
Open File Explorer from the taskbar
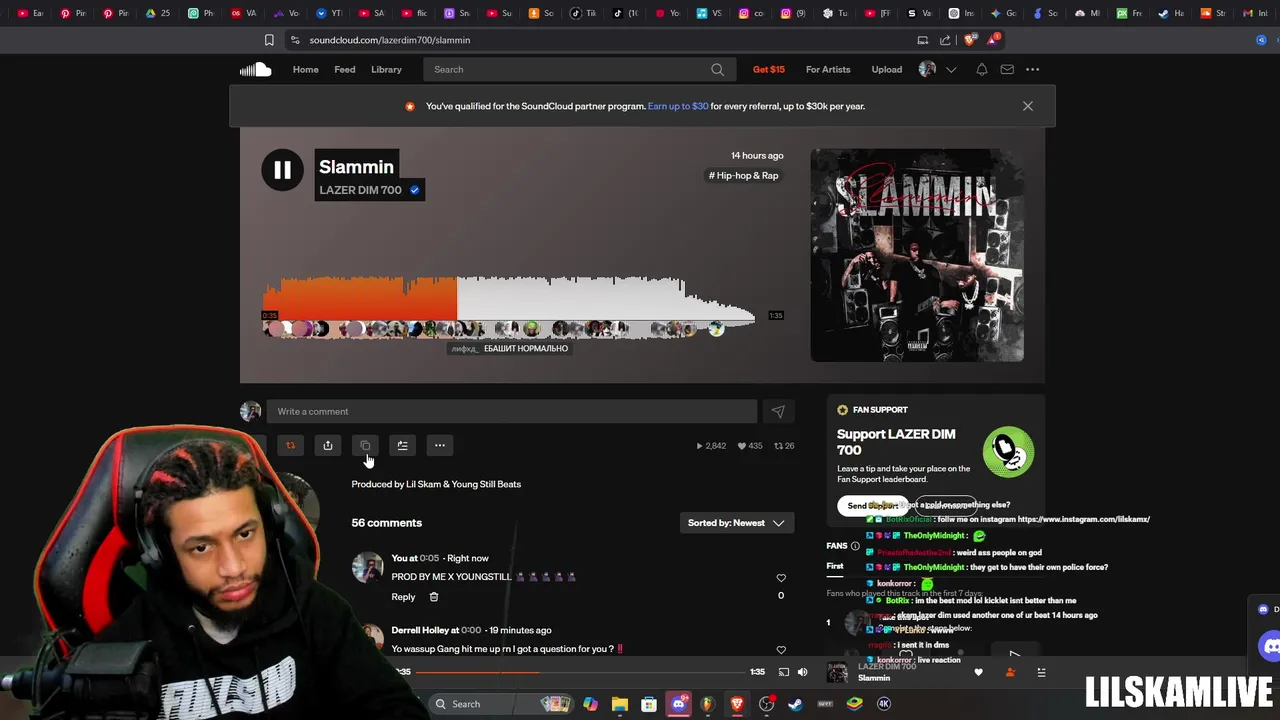620,704
